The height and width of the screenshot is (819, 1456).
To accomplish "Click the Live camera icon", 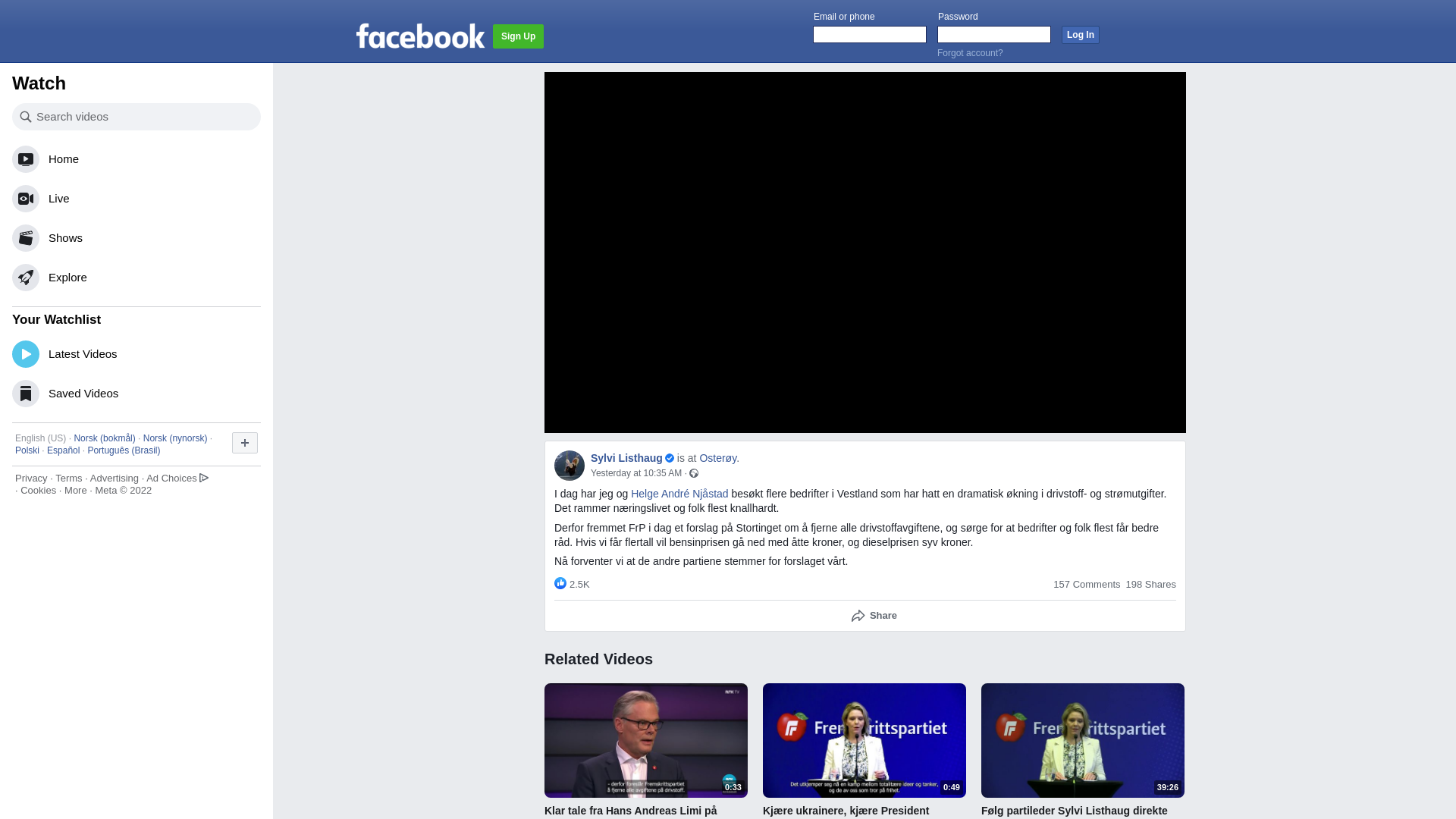I will click(26, 199).
